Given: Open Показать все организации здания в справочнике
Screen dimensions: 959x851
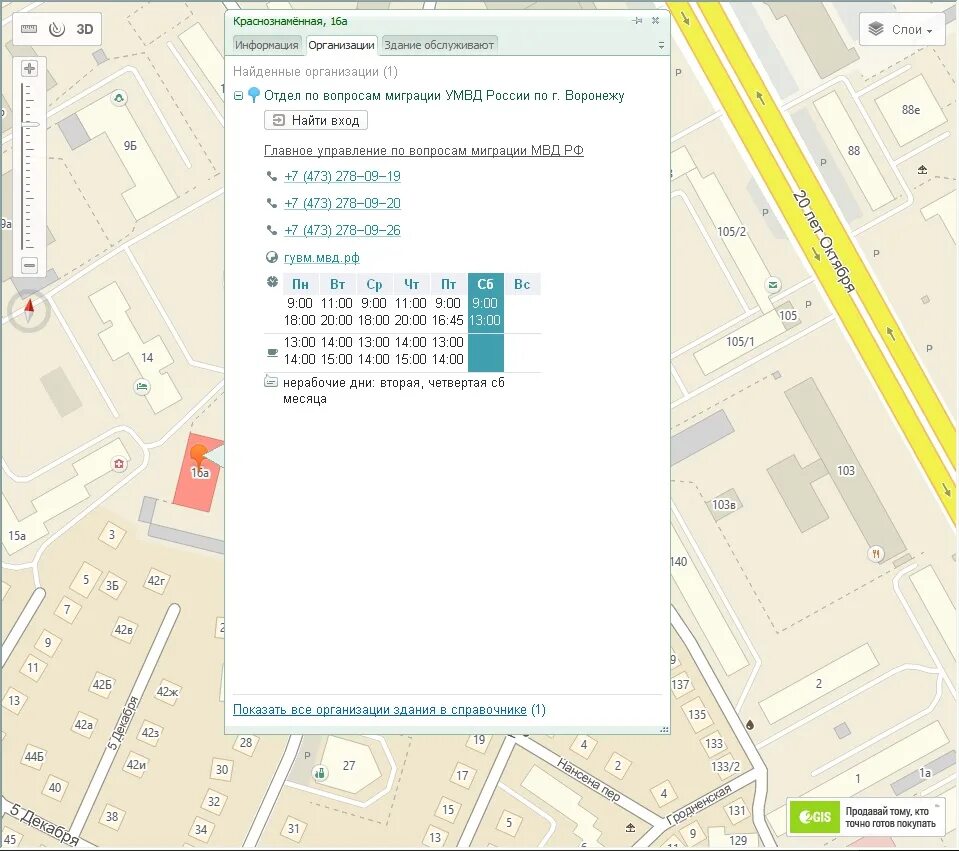Looking at the screenshot, I should 380,710.
